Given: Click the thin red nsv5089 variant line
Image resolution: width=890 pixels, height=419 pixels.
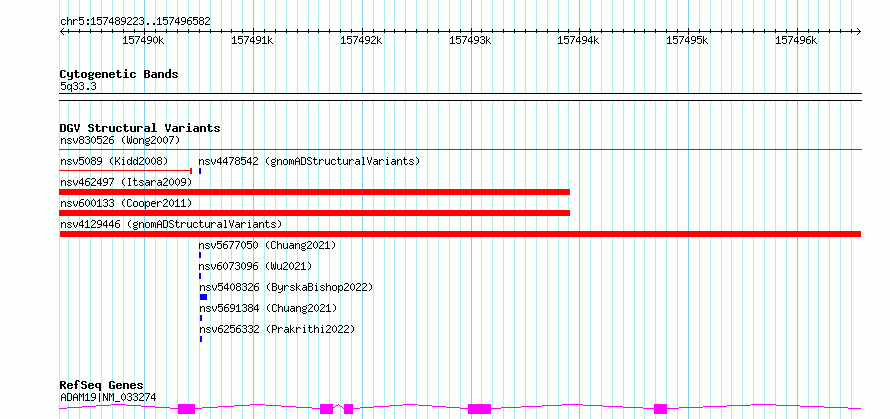Looking at the screenshot, I should pos(125,170).
